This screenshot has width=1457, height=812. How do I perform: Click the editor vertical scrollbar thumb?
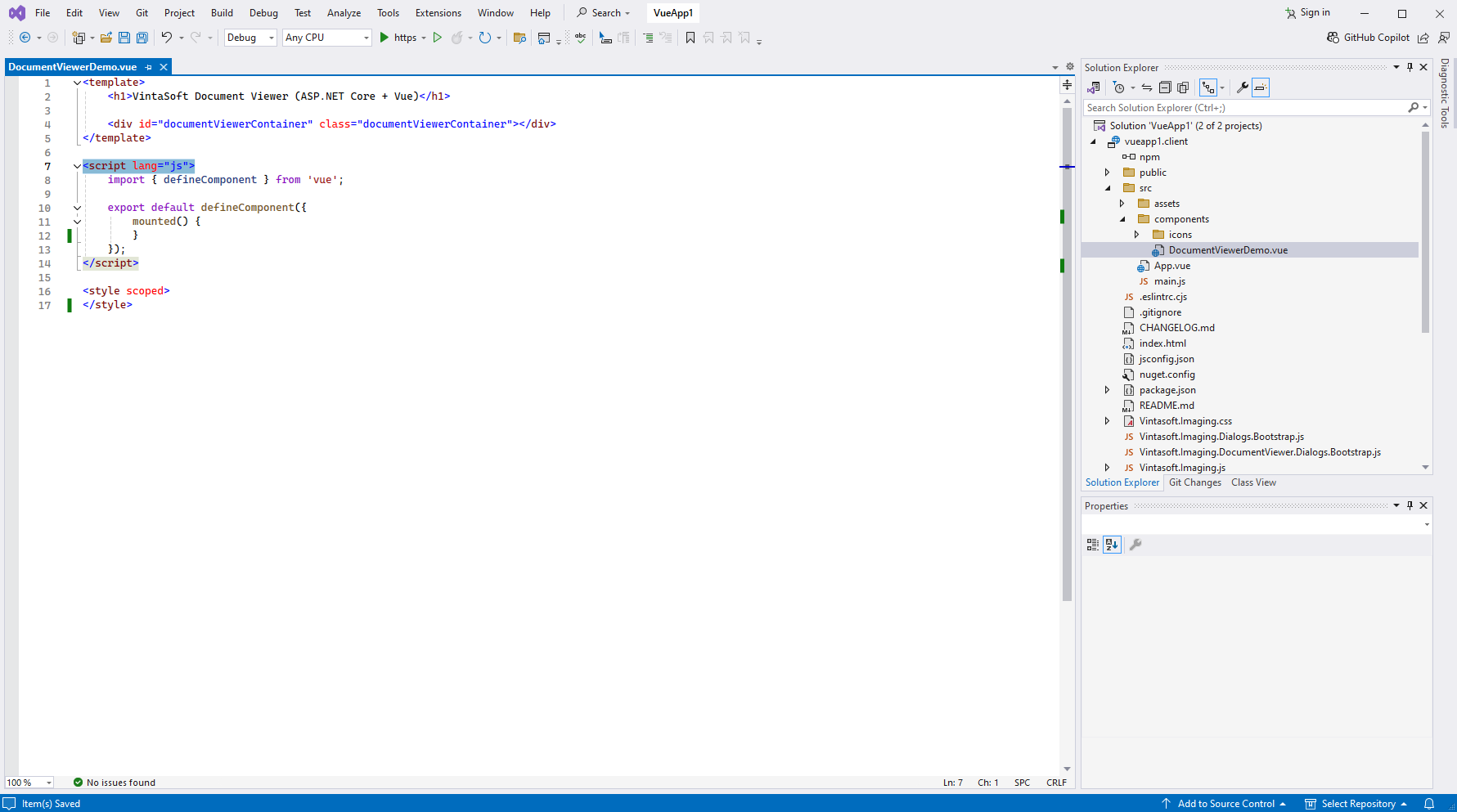tap(1067, 354)
